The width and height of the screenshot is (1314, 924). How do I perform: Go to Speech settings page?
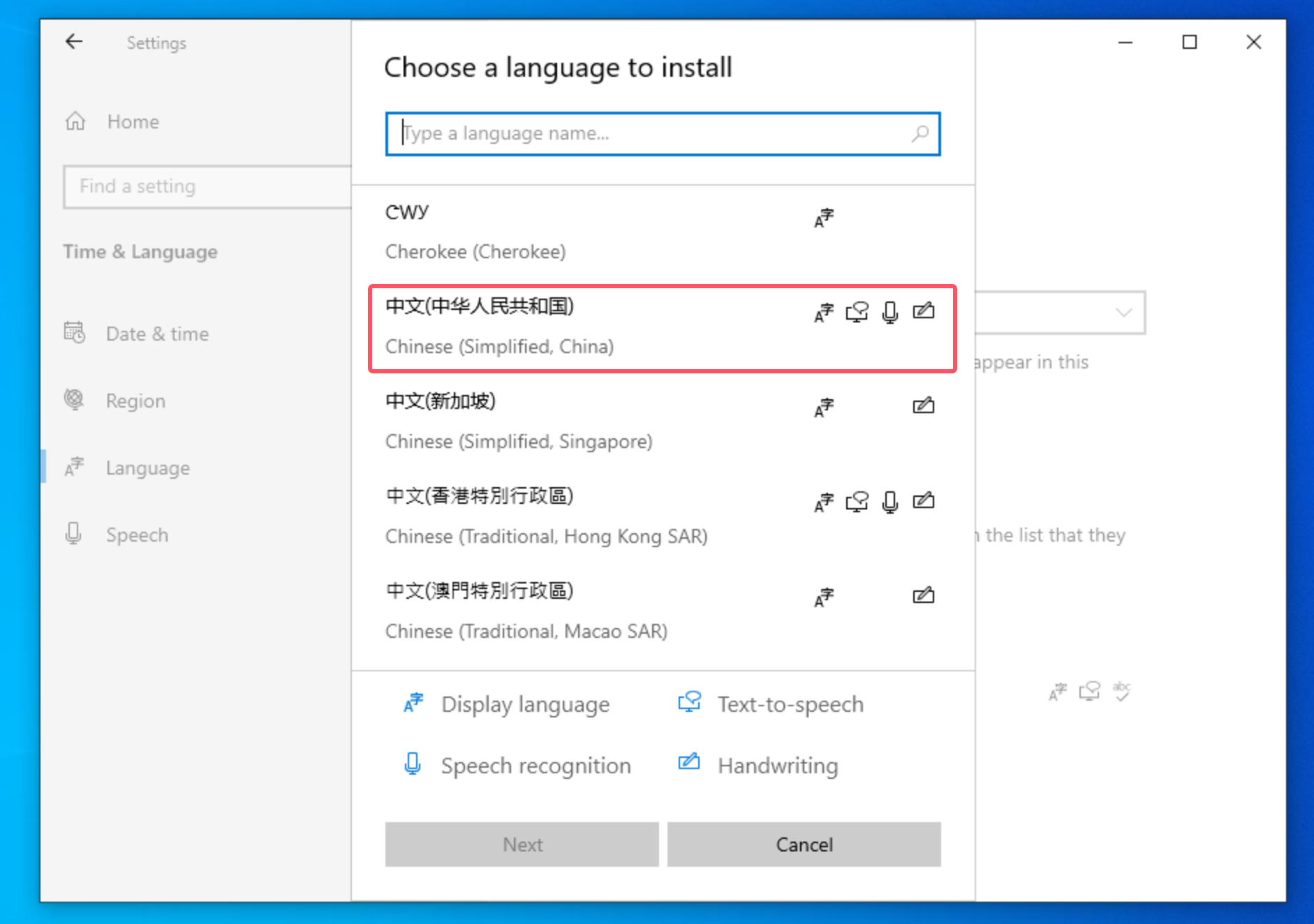coord(137,535)
